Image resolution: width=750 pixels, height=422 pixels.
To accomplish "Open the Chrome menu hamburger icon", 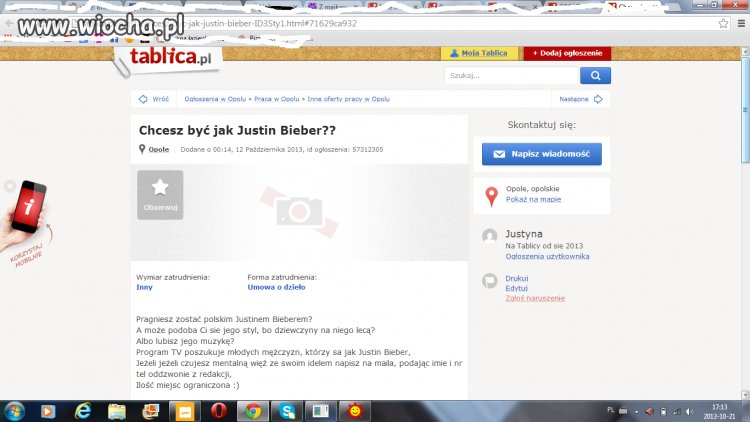I will click(741, 23).
